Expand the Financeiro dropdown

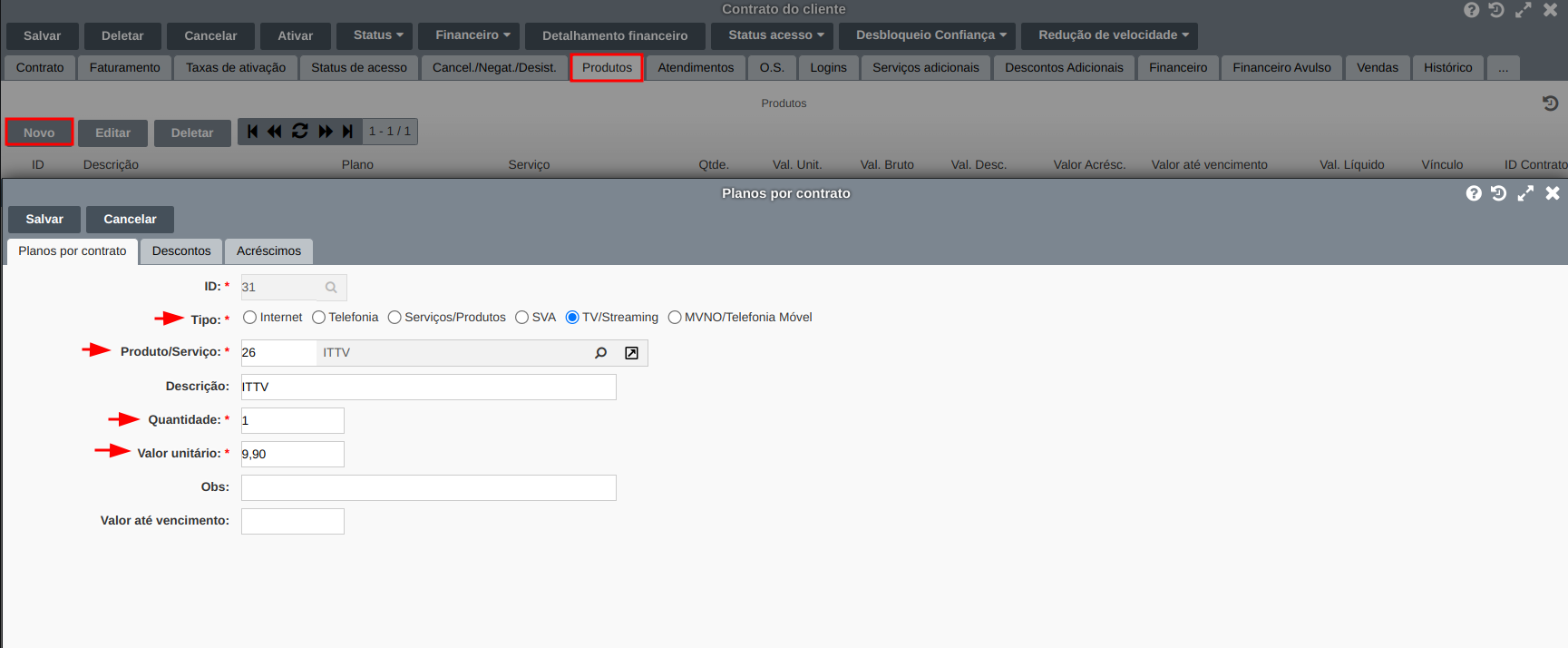(472, 35)
